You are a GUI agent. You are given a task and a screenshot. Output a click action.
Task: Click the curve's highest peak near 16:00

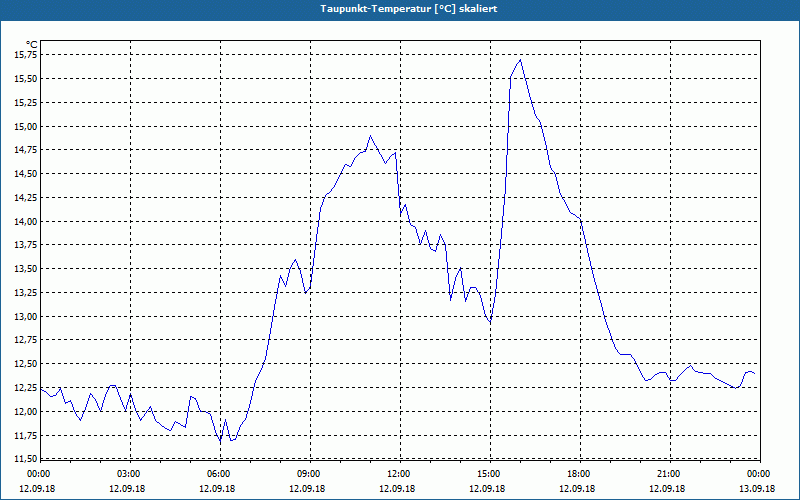[520, 60]
